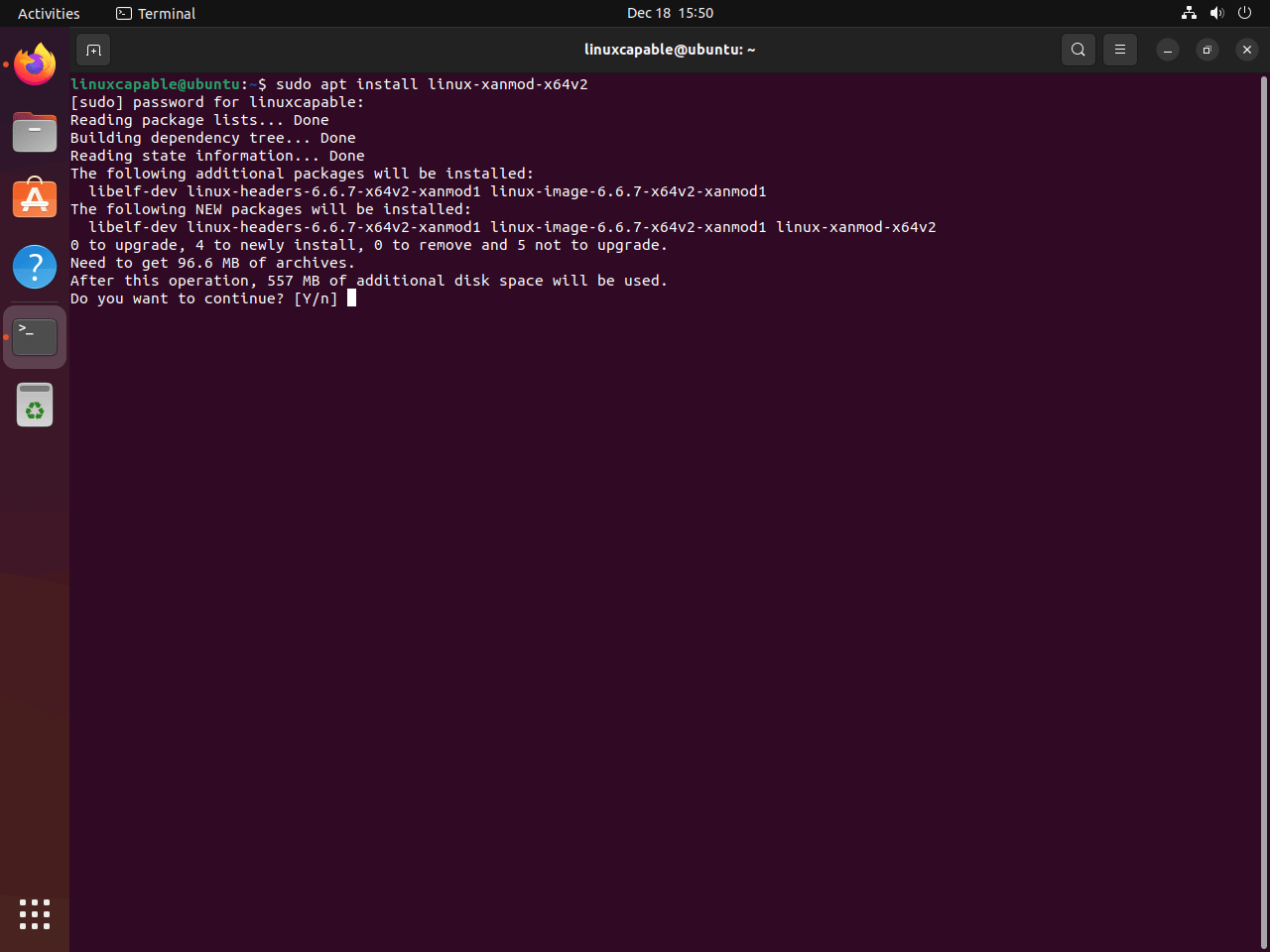Select the Terminal icon in the dock
The height and width of the screenshot is (952, 1270).
click(35, 336)
